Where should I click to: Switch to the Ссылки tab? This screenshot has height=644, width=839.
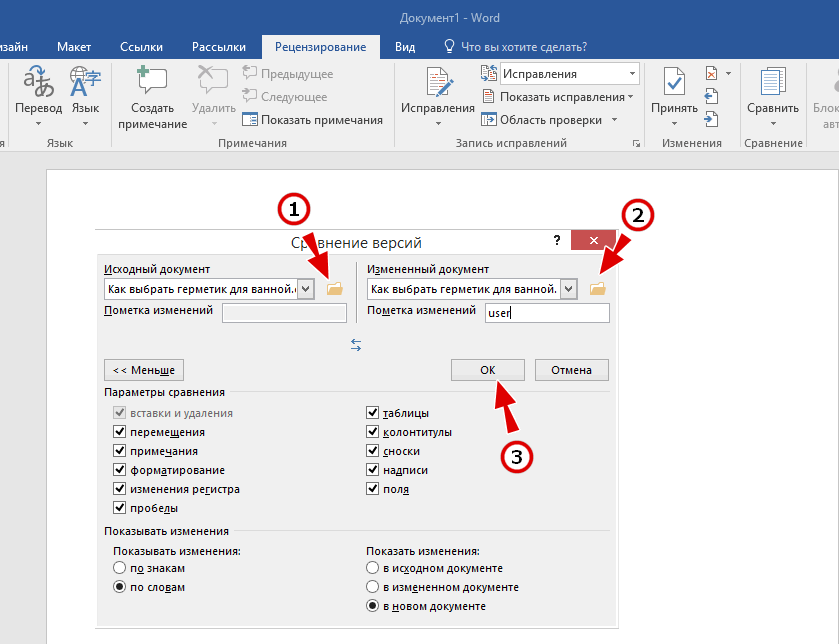click(x=141, y=47)
